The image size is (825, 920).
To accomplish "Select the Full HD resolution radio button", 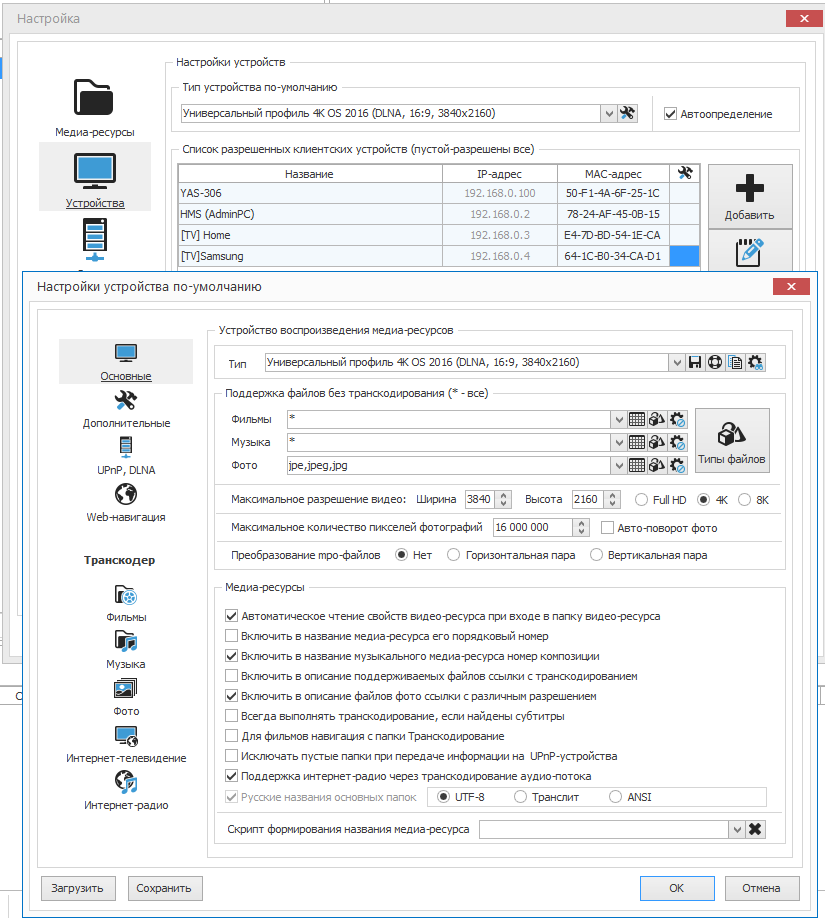I will pyautogui.click(x=642, y=499).
